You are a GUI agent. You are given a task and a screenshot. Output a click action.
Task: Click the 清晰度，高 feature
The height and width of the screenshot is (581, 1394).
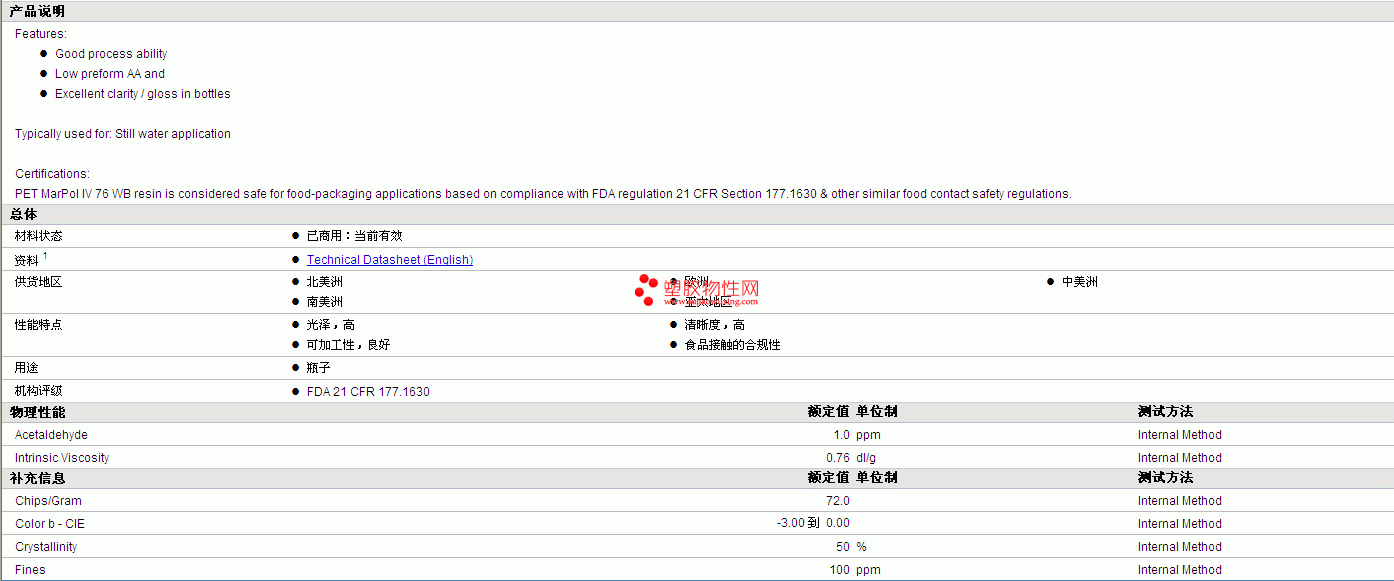715,325
